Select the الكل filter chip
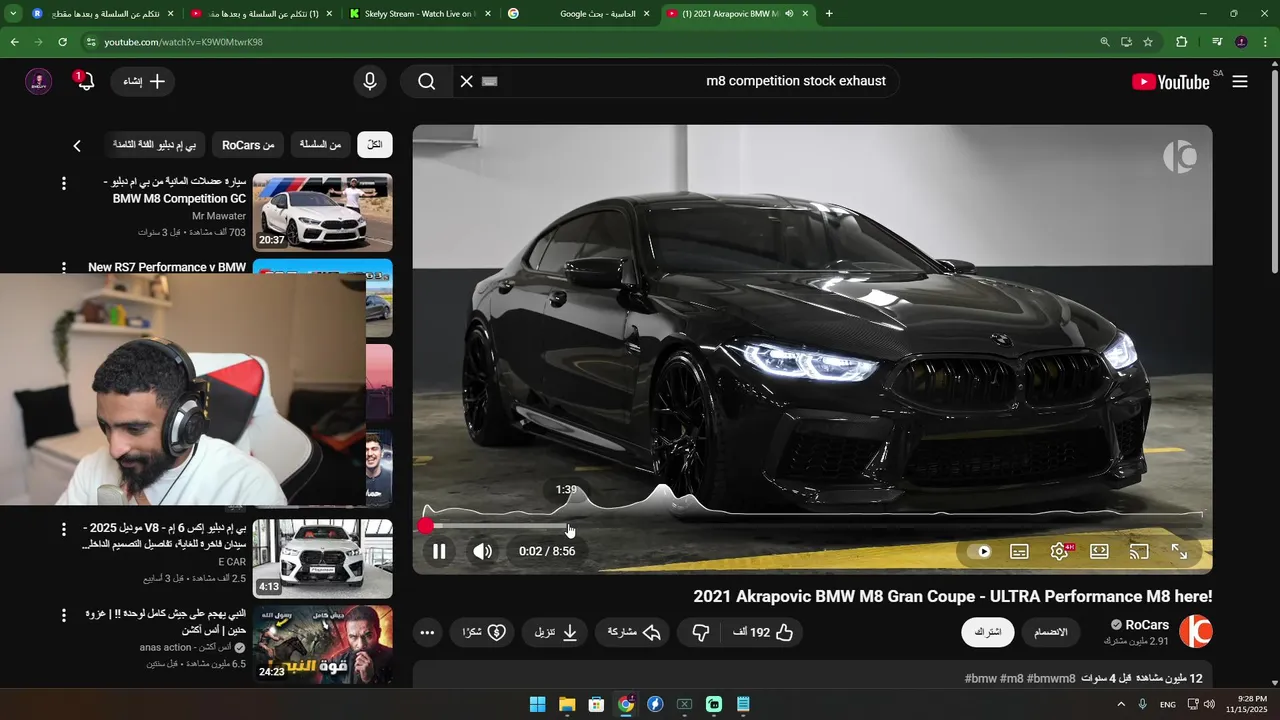The height and width of the screenshot is (720, 1280). point(375,145)
